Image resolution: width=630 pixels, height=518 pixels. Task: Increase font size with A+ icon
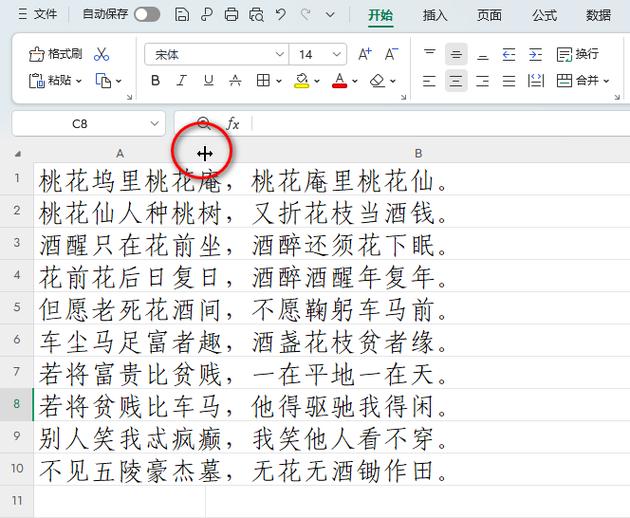click(365, 54)
